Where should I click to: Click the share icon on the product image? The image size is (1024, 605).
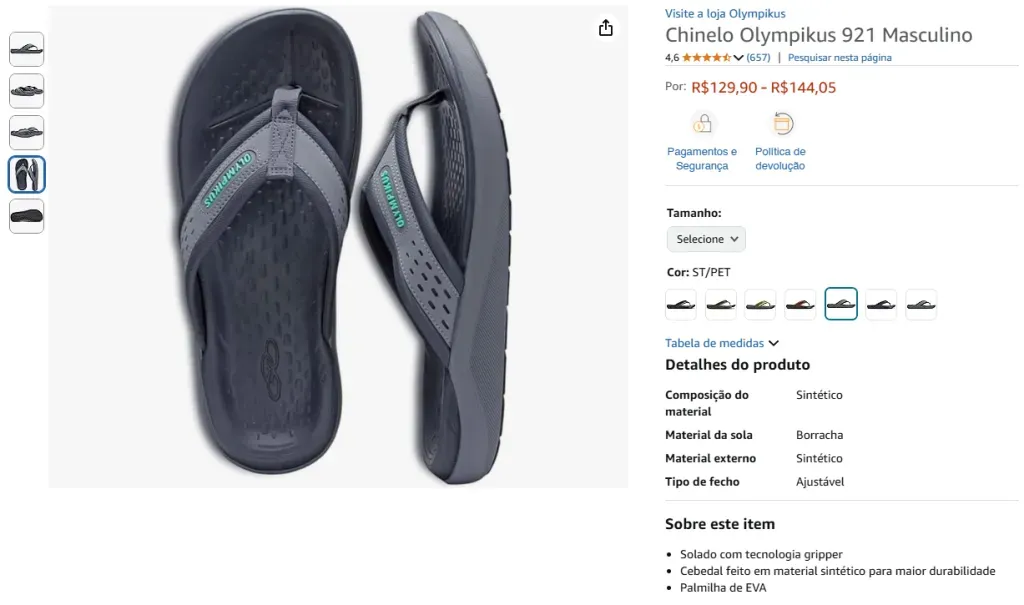(605, 28)
